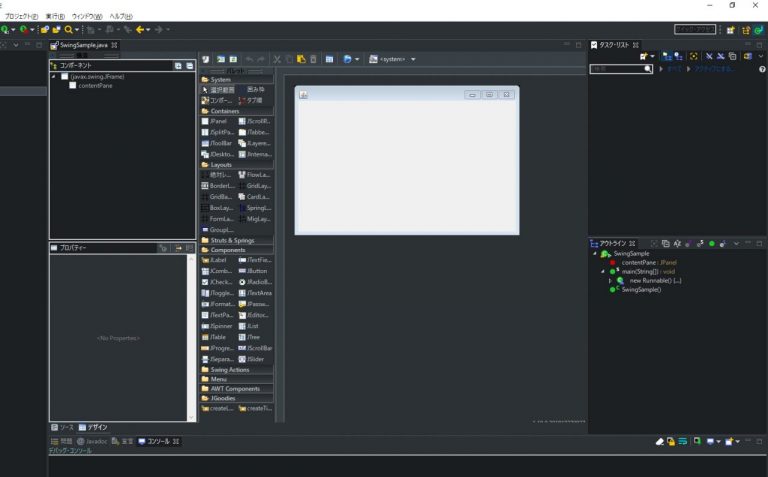This screenshot has width=768, height=477.
Task: Switch to the デザイン tab
Action: pyautogui.click(x=93, y=427)
